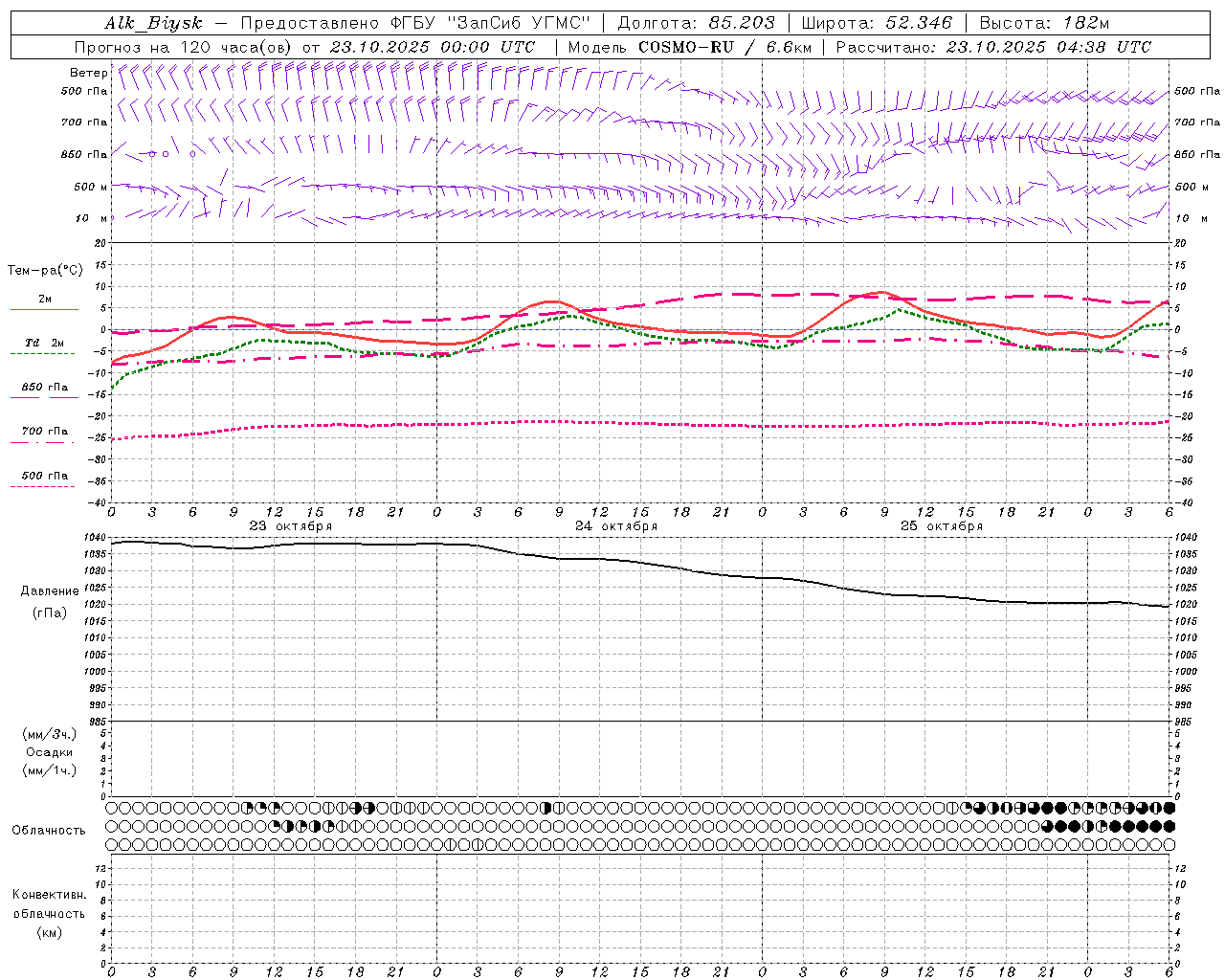Image resolution: width=1225 pixels, height=980 pixels.
Task: Select the ФГБУ "ЗапСиб УГМС" provider text
Action: pyautogui.click(x=491, y=23)
